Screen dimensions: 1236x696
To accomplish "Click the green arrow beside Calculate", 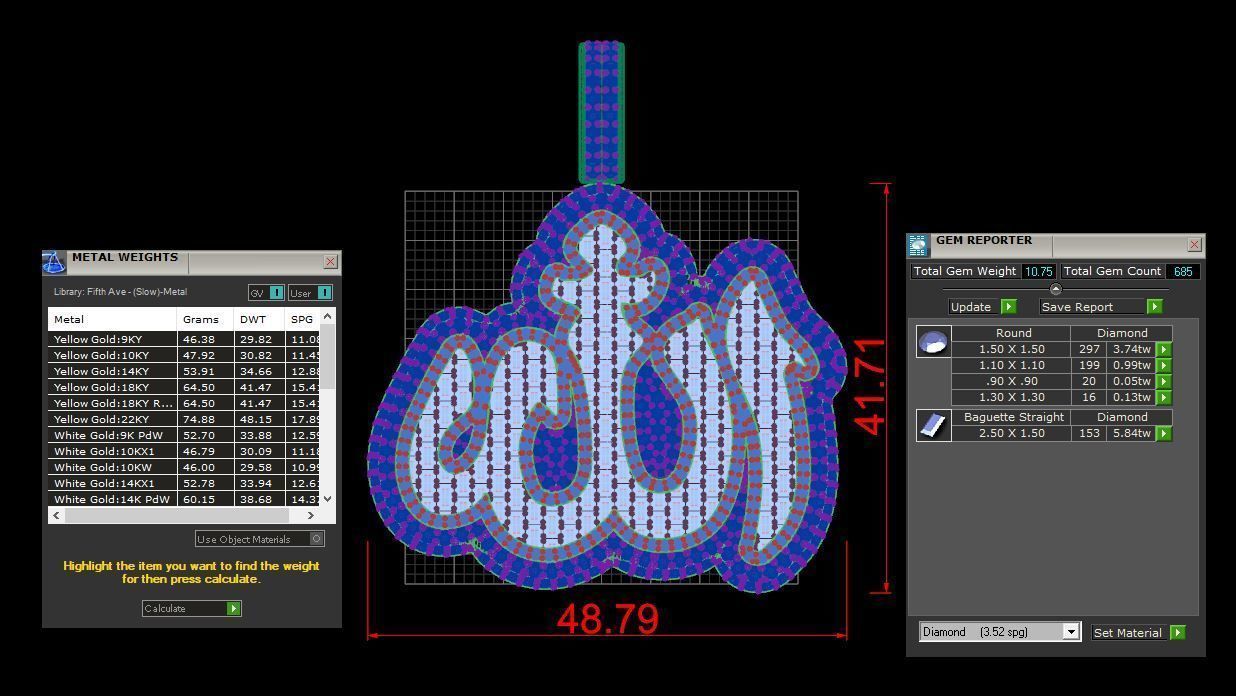I will point(233,608).
